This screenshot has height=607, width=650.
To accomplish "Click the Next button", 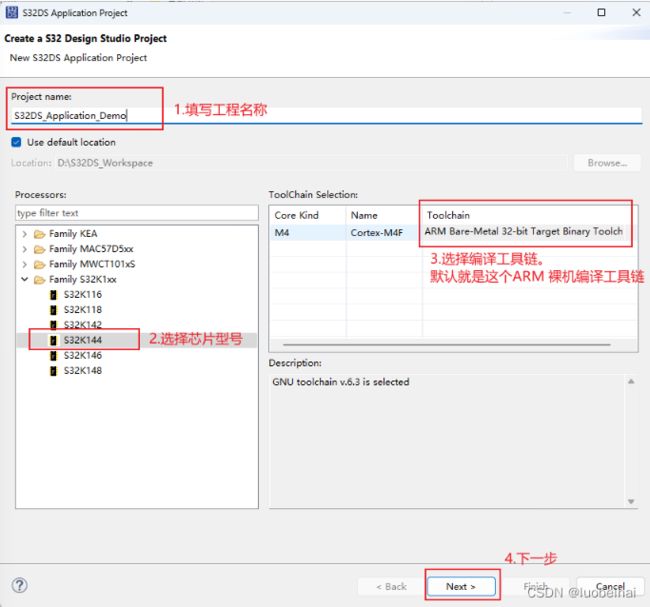I will pos(461,586).
